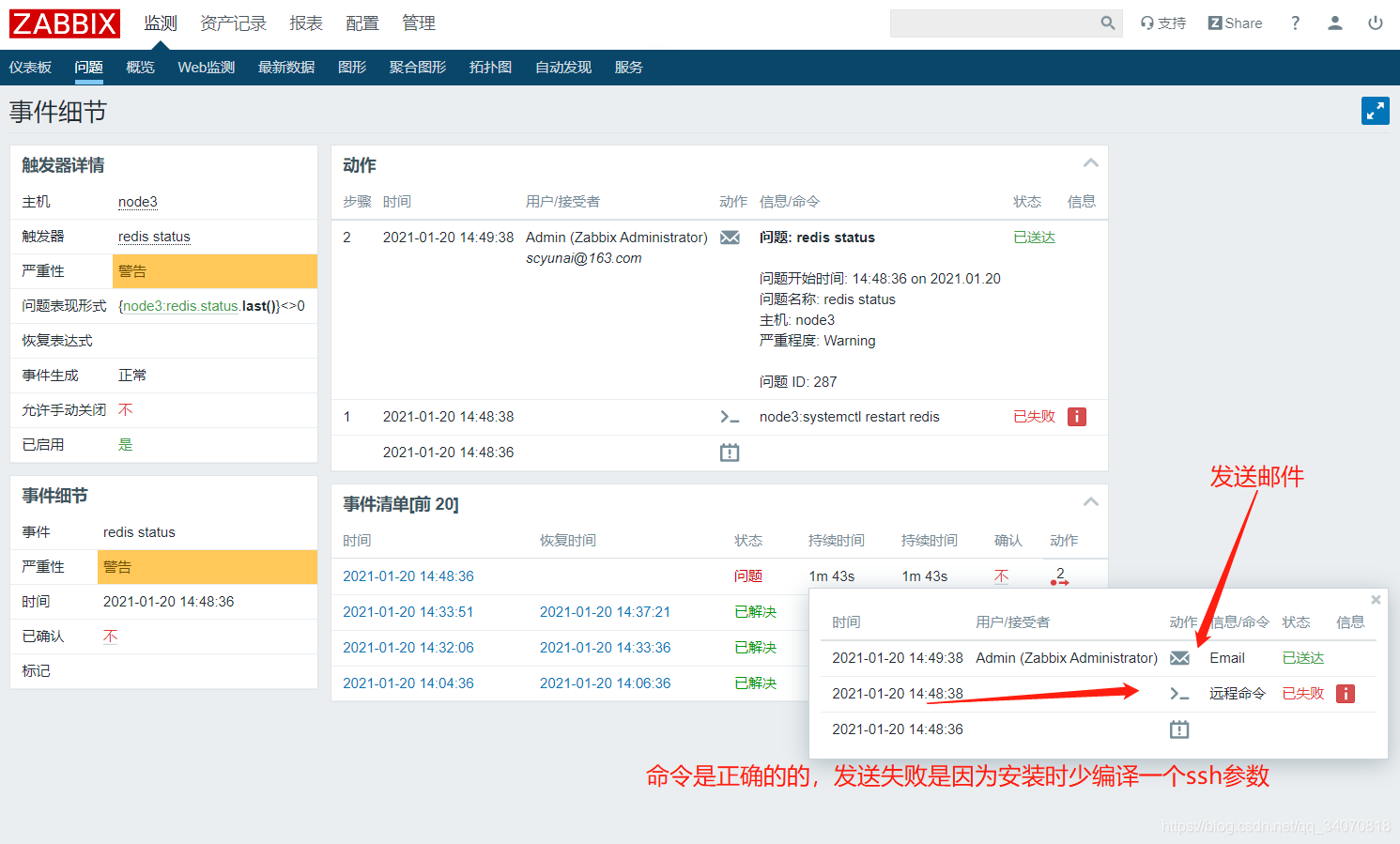Switch to the 自动发现 submenu tab

click(x=563, y=68)
